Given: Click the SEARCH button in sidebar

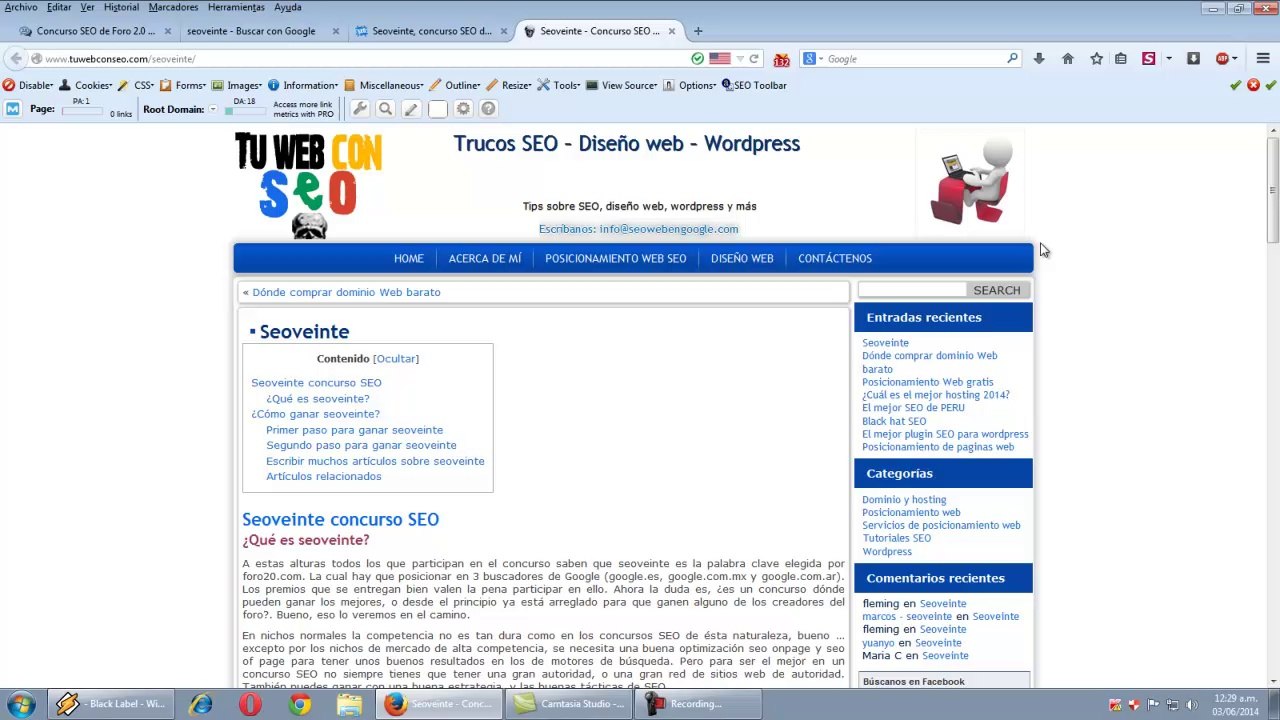Looking at the screenshot, I should click(x=997, y=290).
